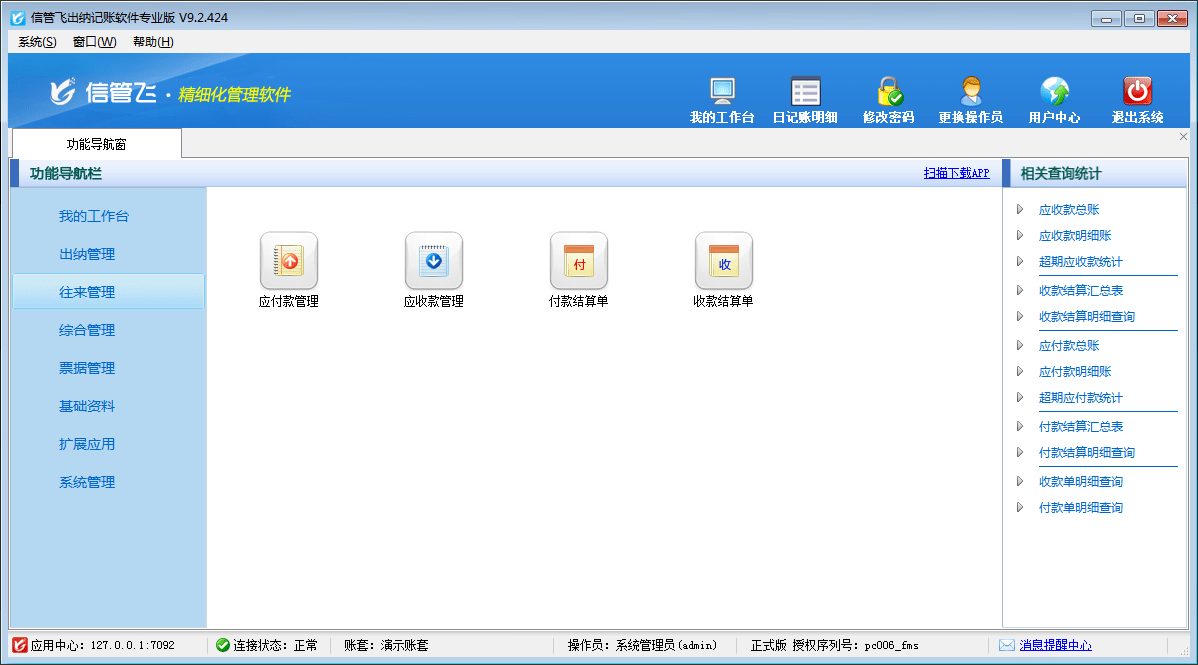1198x665 pixels.
Task: Open the 应付款管理 module icon
Action: pos(288,262)
